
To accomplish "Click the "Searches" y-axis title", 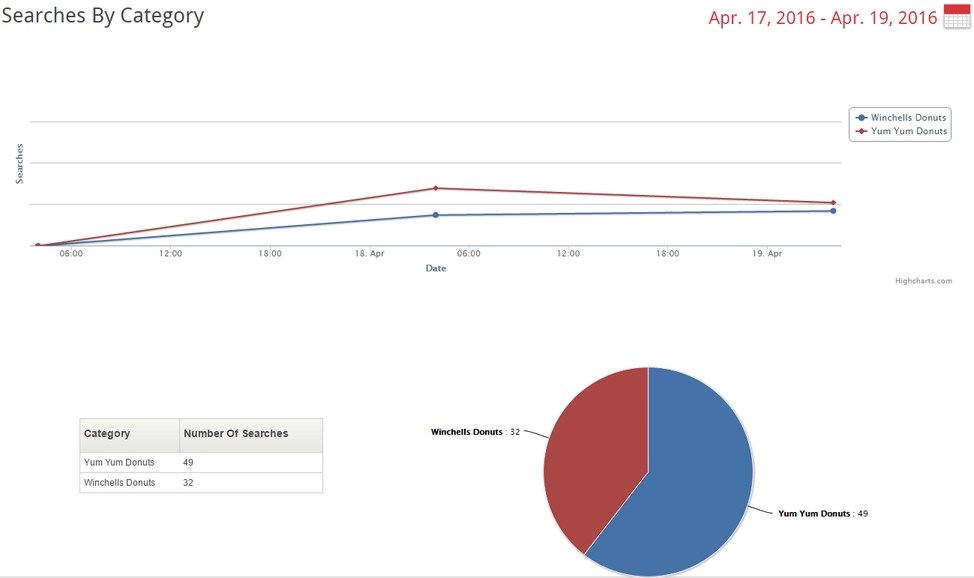I will [19, 163].
